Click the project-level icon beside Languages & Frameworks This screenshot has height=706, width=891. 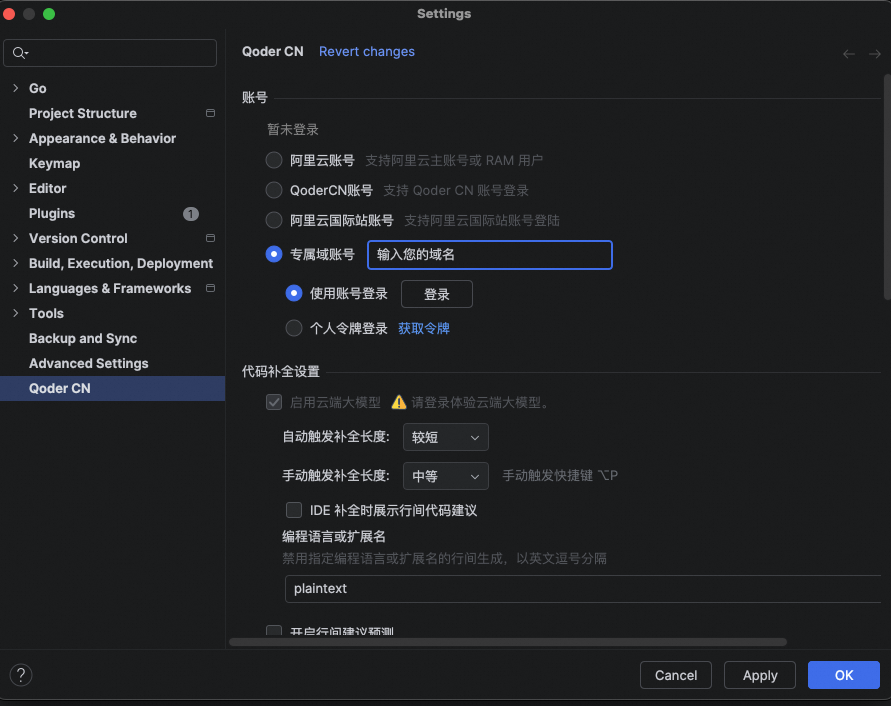point(210,288)
